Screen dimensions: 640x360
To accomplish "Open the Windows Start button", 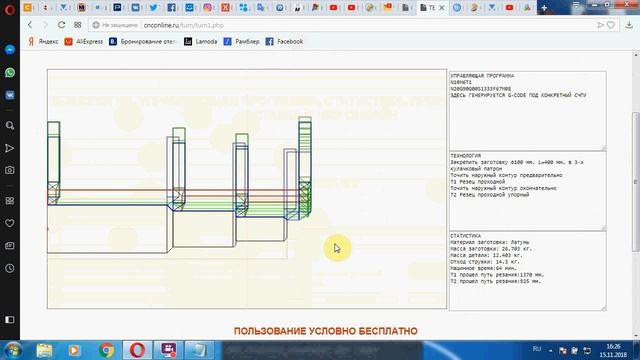I will pyautogui.click(x=13, y=350).
